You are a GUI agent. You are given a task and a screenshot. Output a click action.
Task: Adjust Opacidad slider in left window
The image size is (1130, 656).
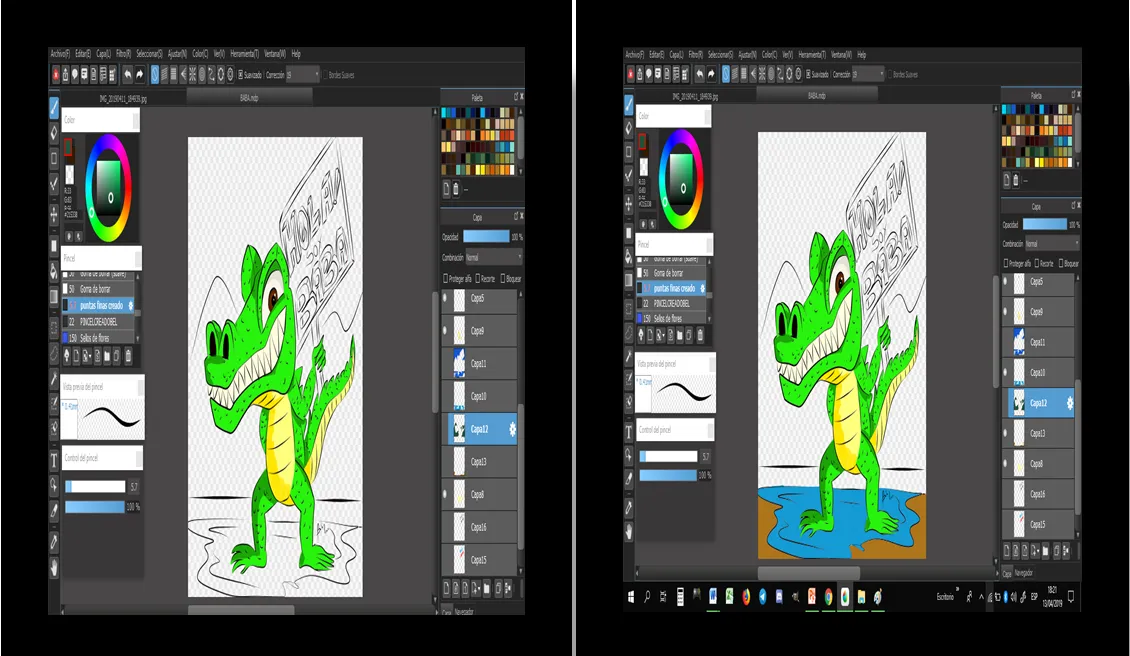click(486, 236)
